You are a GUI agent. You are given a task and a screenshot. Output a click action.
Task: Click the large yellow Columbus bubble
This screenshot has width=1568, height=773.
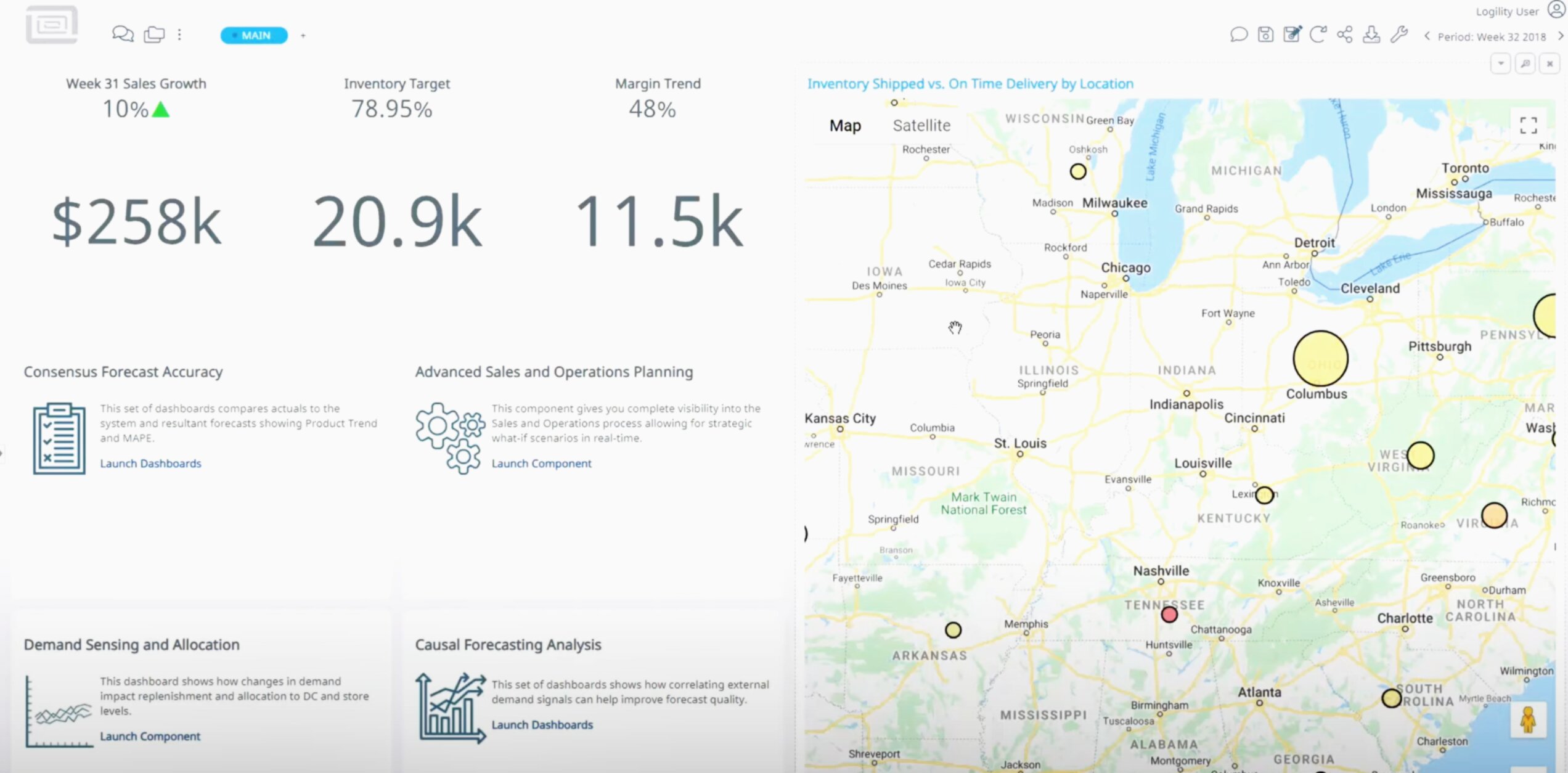[x=1320, y=359]
